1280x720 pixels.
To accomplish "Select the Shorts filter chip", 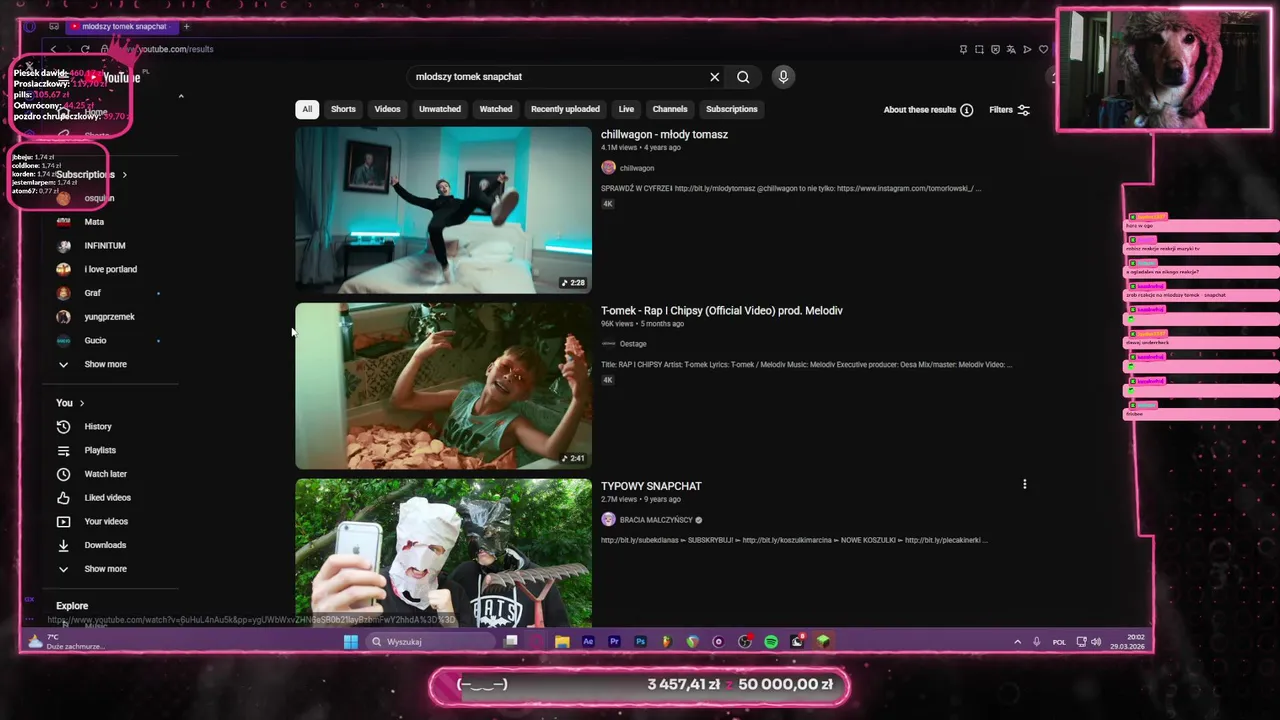I will (343, 109).
